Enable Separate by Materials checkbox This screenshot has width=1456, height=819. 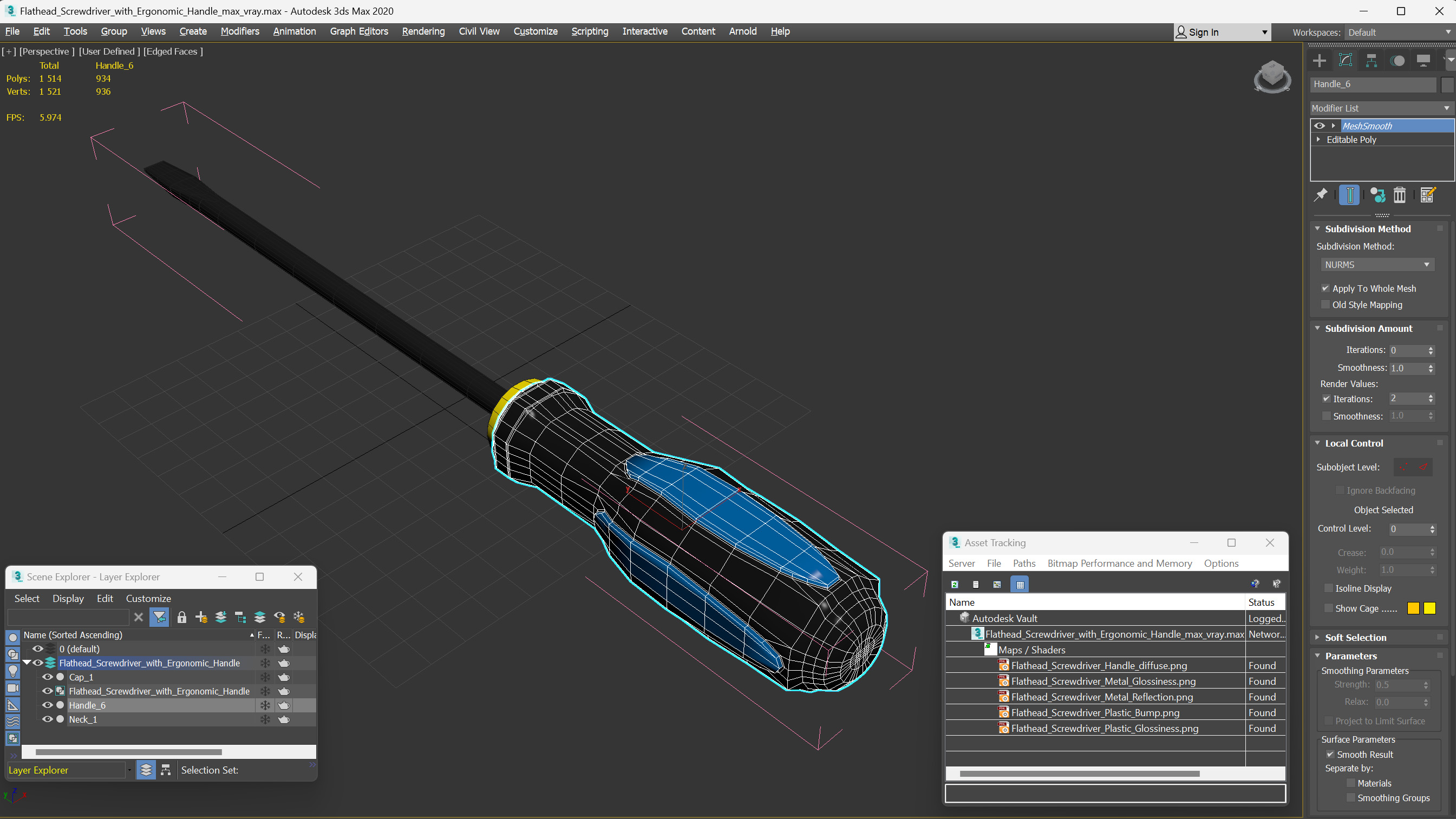[1351, 783]
